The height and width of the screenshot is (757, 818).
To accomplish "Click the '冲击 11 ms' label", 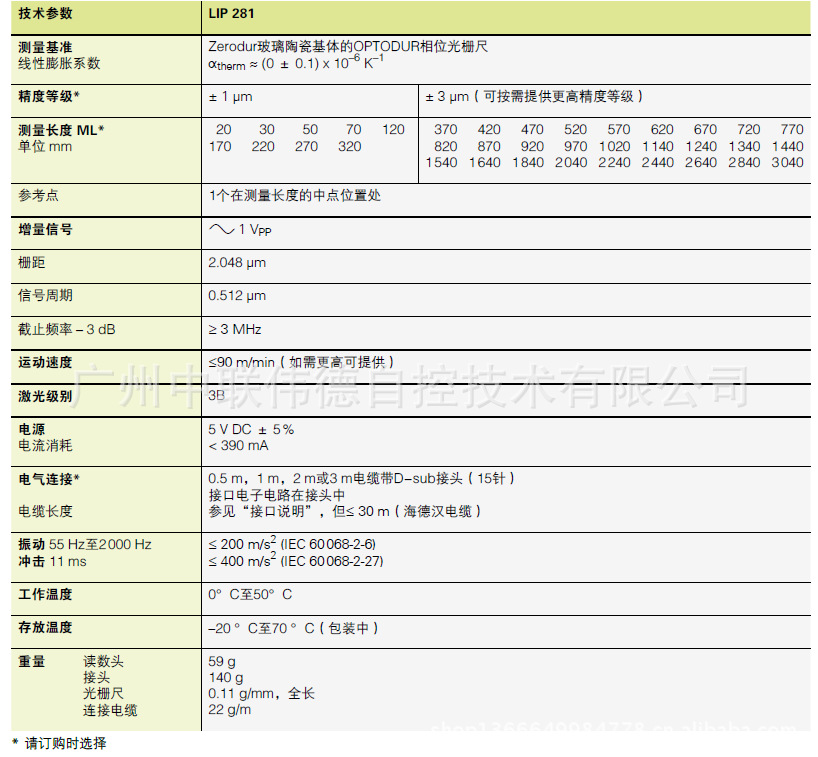I will pos(53,561).
